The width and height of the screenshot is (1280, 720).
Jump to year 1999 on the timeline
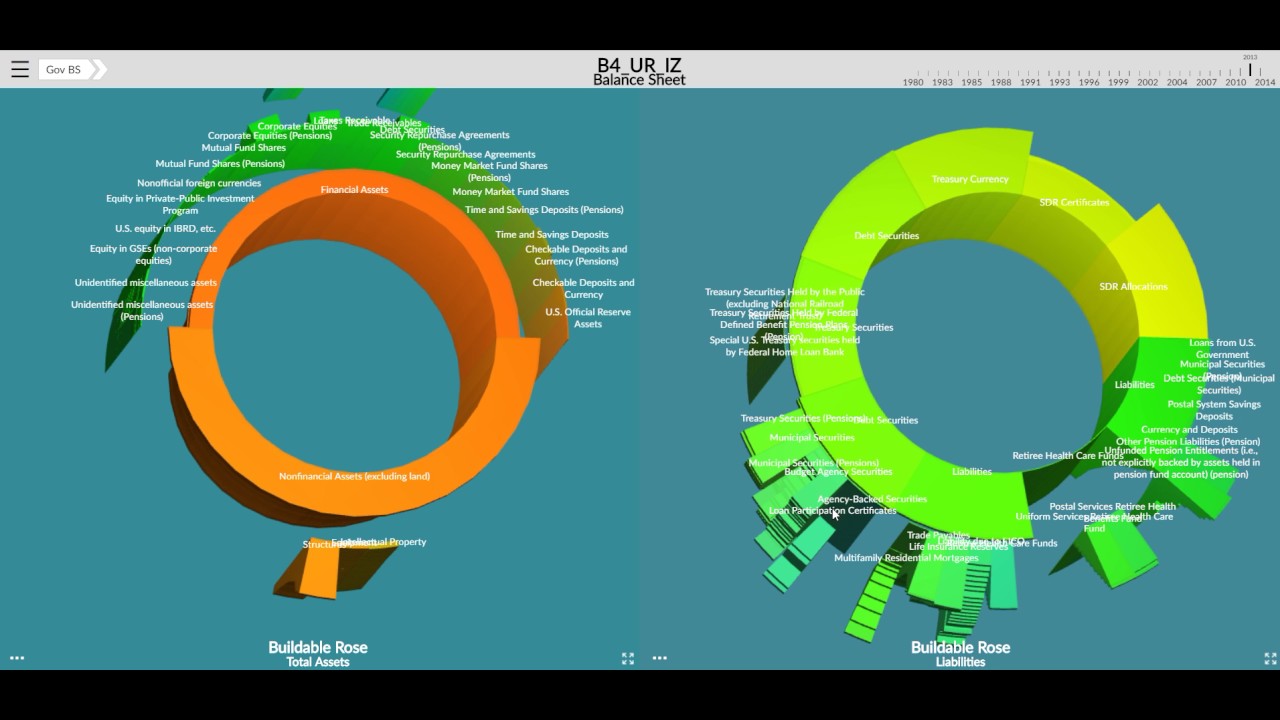(x=1118, y=82)
